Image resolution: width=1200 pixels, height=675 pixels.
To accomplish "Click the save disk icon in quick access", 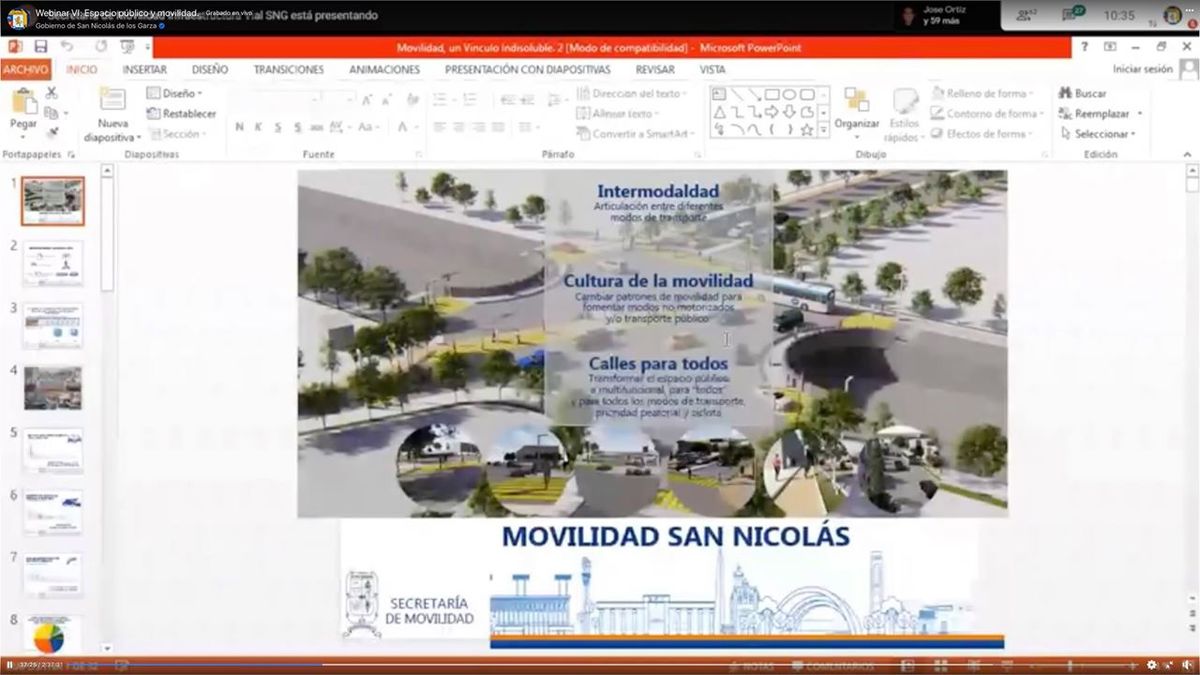I will click(x=40, y=47).
